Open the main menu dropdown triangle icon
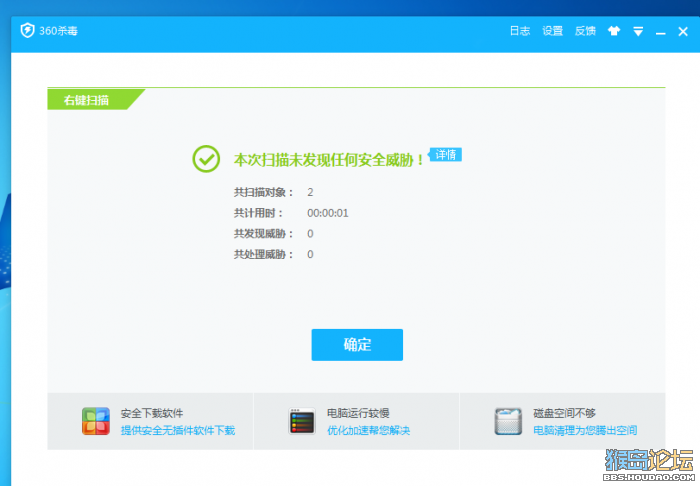Viewport: 700px width, 486px height. tap(638, 31)
